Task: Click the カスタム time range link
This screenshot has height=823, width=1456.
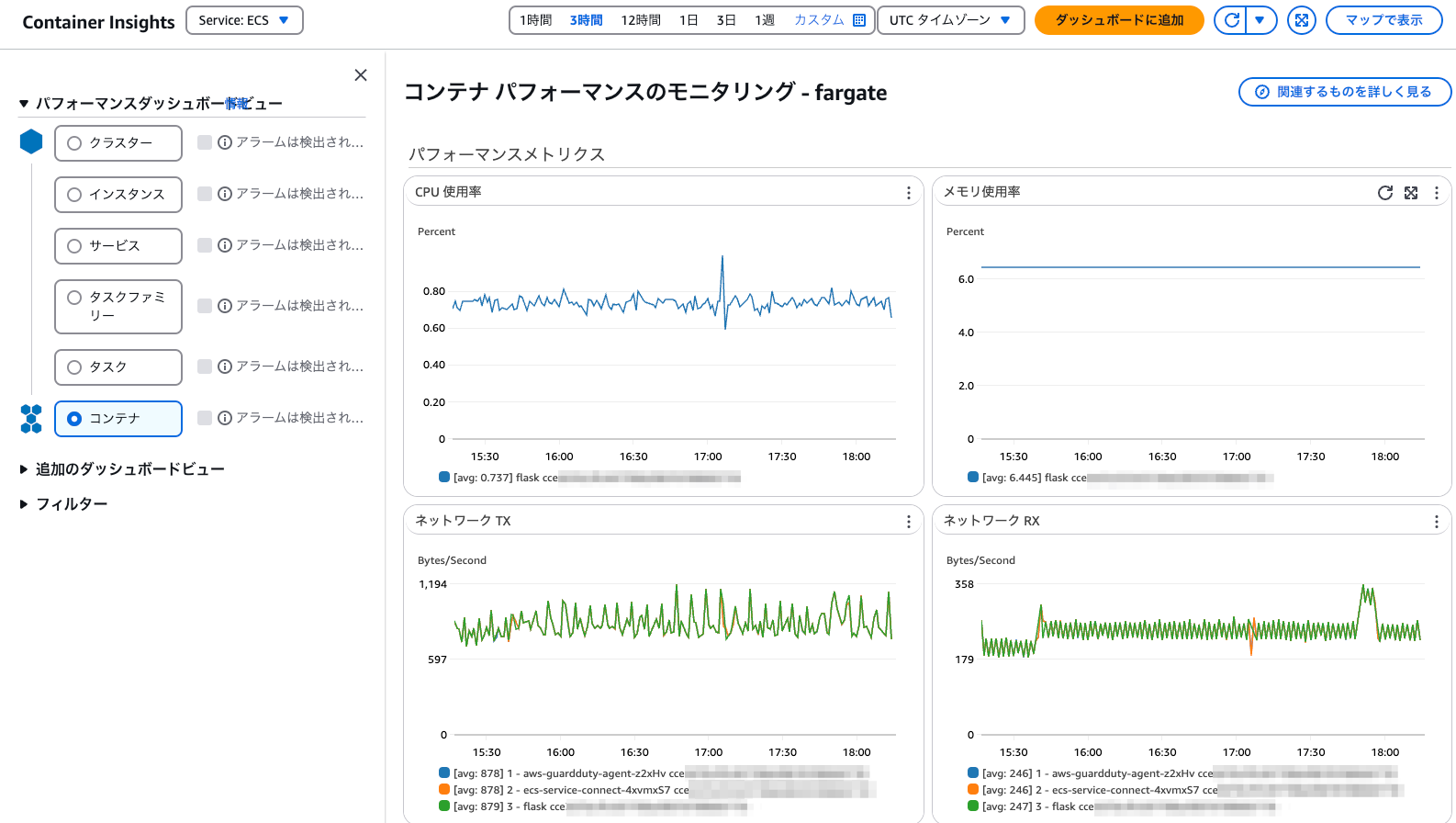Action: (819, 20)
